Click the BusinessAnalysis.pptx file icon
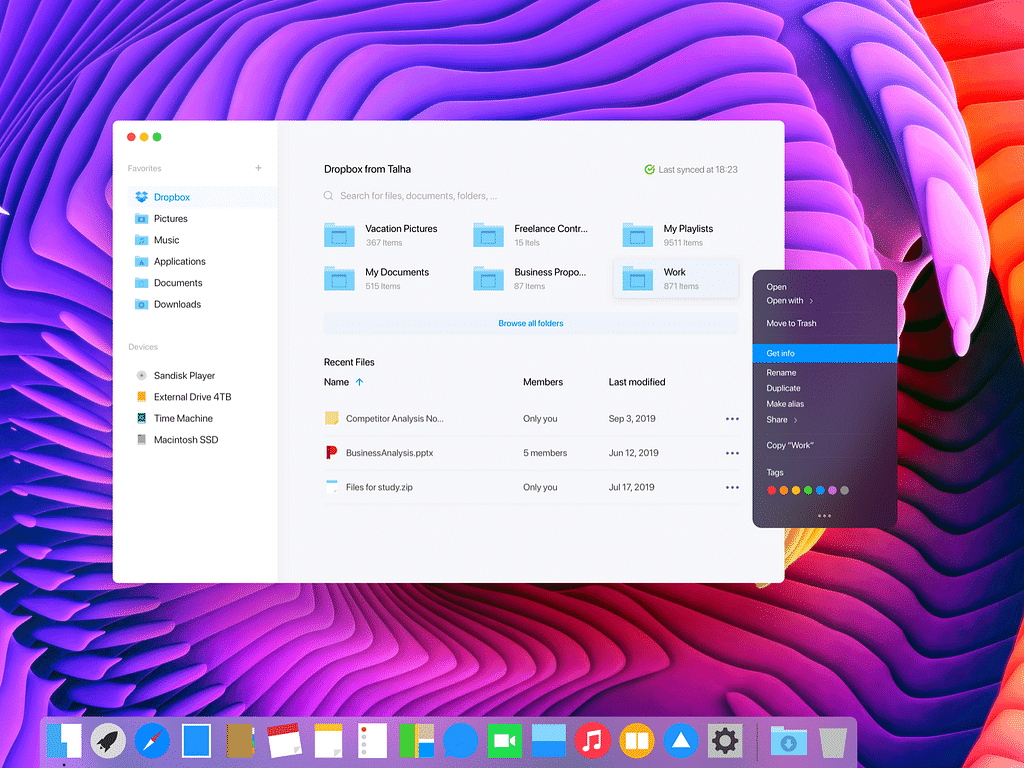 click(x=332, y=453)
